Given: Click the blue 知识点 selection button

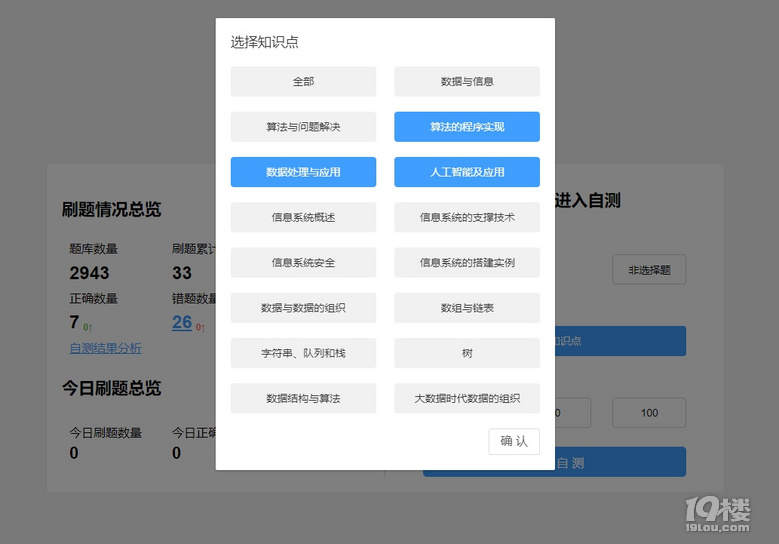Looking at the screenshot, I should click(620, 341).
